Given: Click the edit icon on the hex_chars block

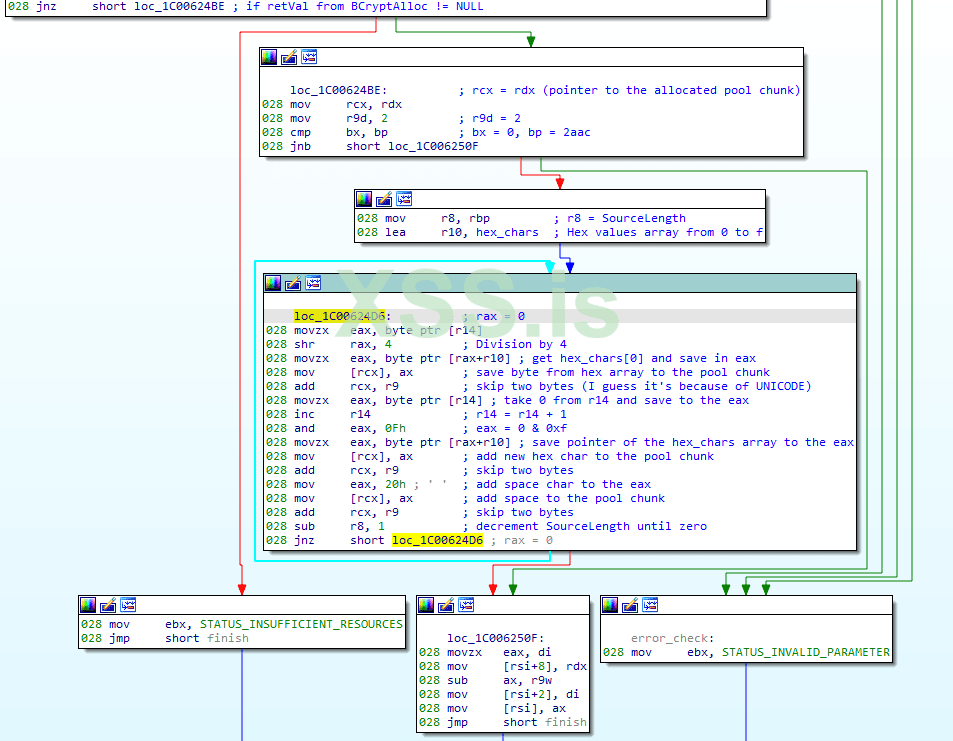Looking at the screenshot, I should coord(384,199).
